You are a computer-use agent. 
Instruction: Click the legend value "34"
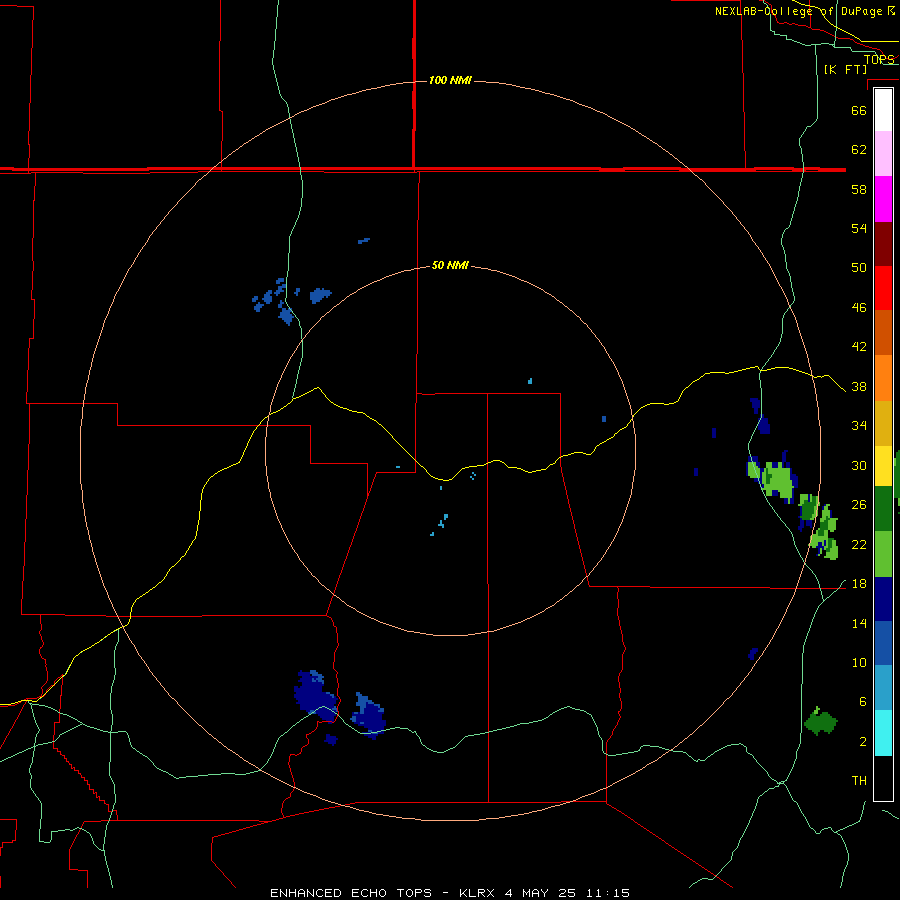(859, 426)
